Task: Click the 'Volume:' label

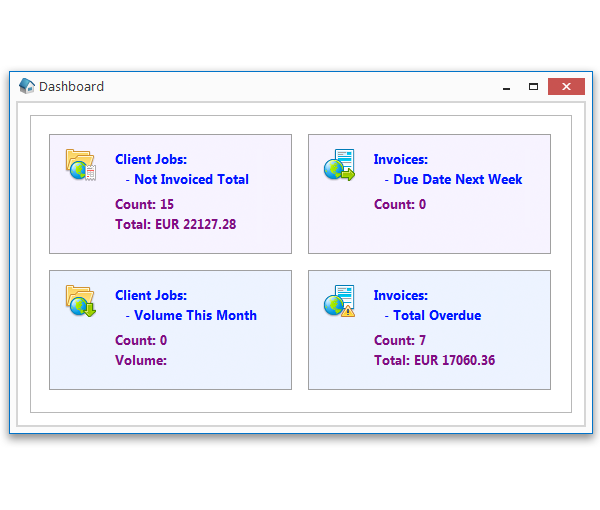Action: (141, 360)
